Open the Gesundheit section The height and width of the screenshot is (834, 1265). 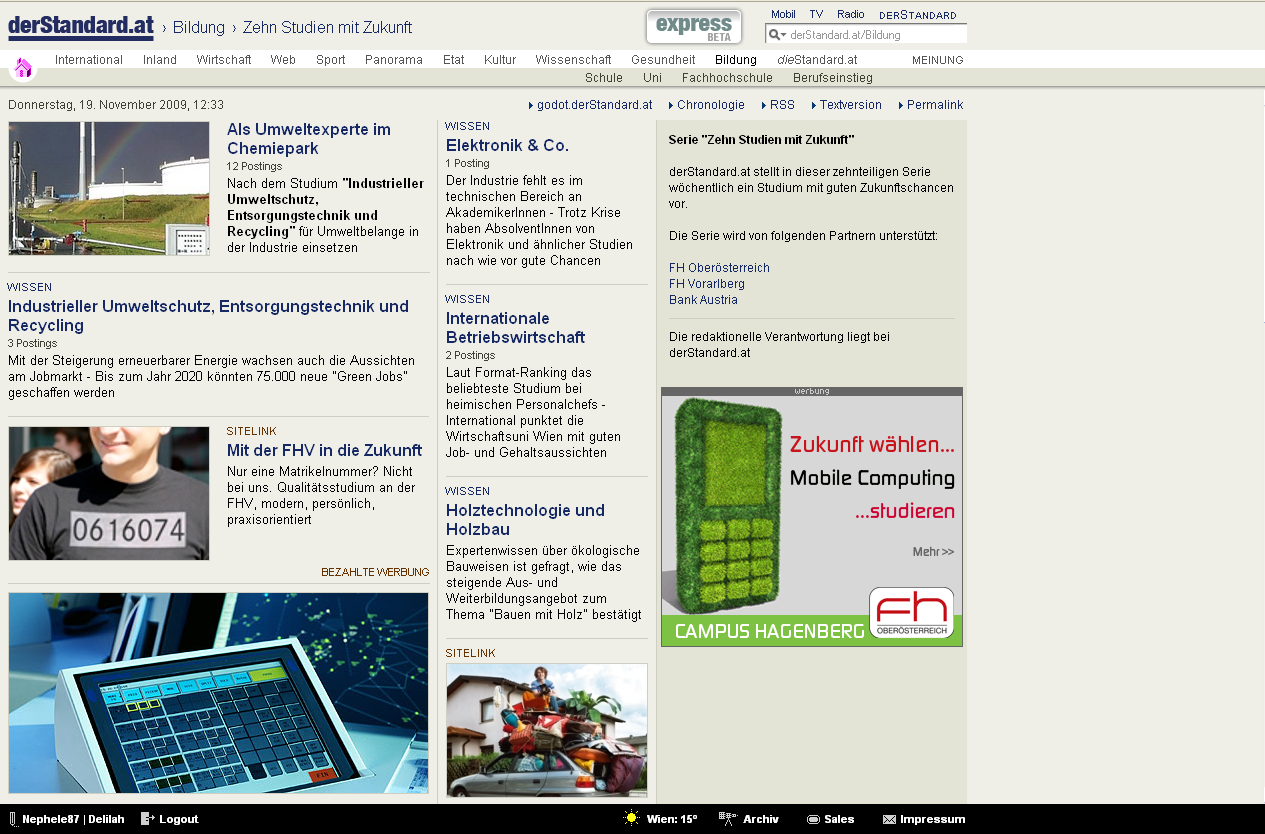coord(663,60)
